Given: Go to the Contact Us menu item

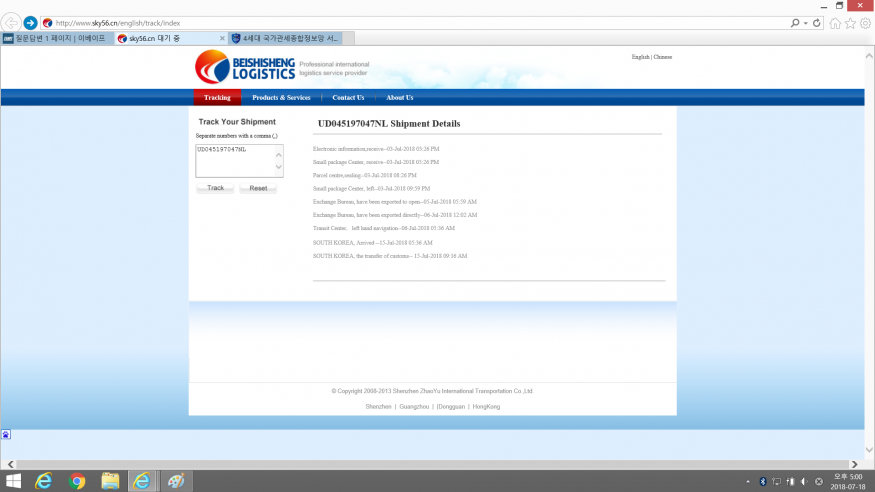Looking at the screenshot, I should point(348,98).
